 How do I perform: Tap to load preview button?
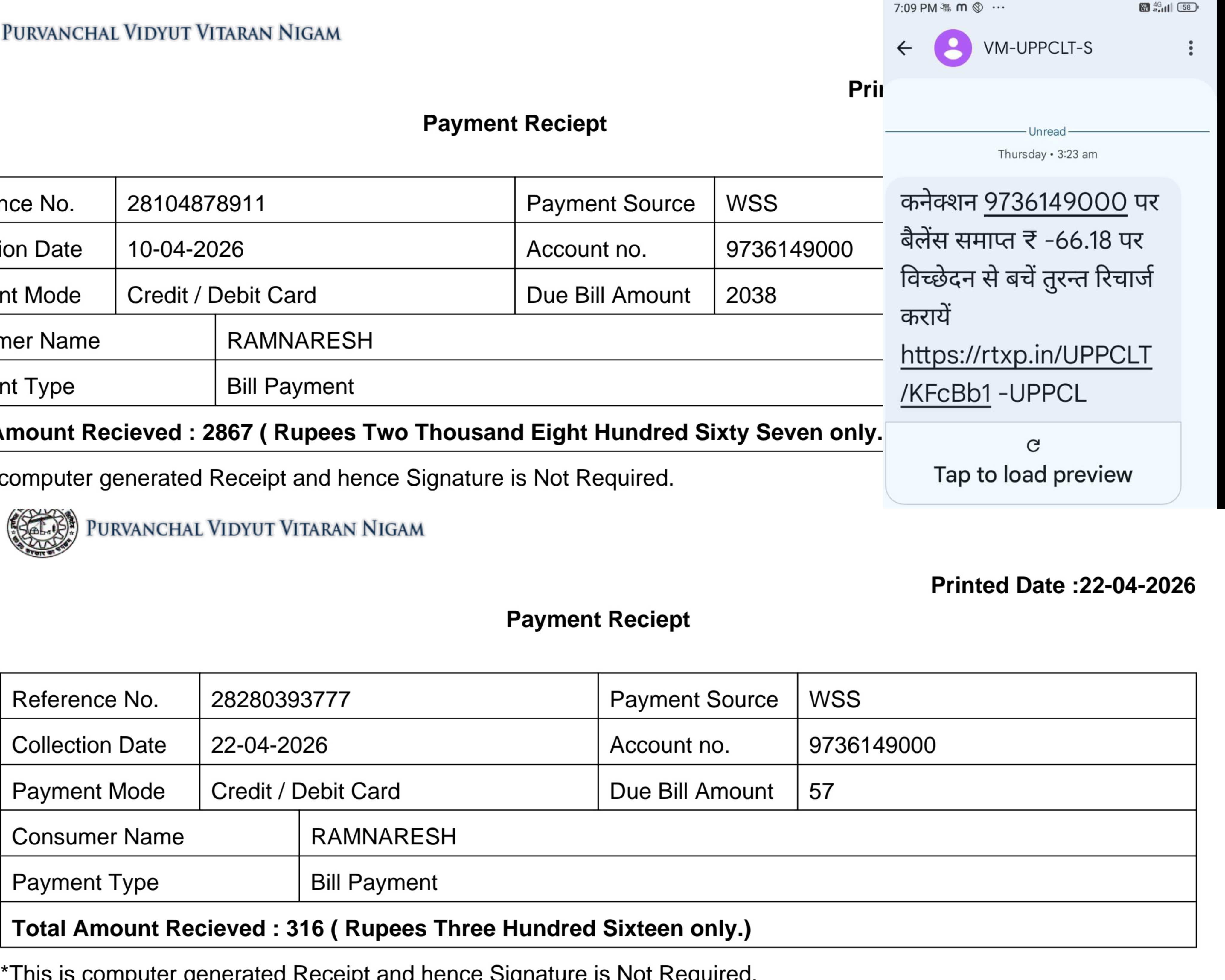click(1032, 475)
